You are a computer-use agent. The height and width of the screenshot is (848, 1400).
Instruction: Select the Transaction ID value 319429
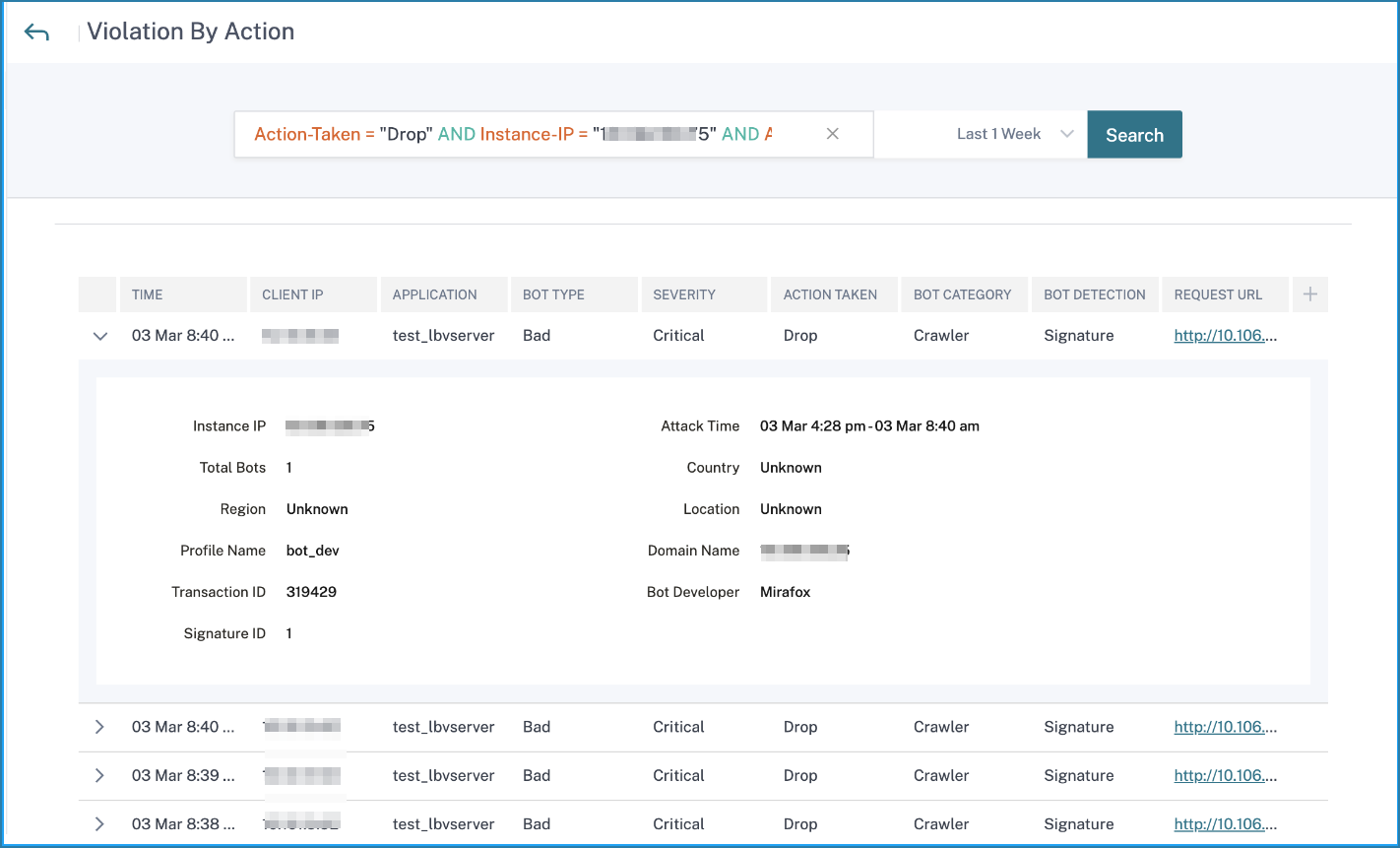tap(311, 592)
